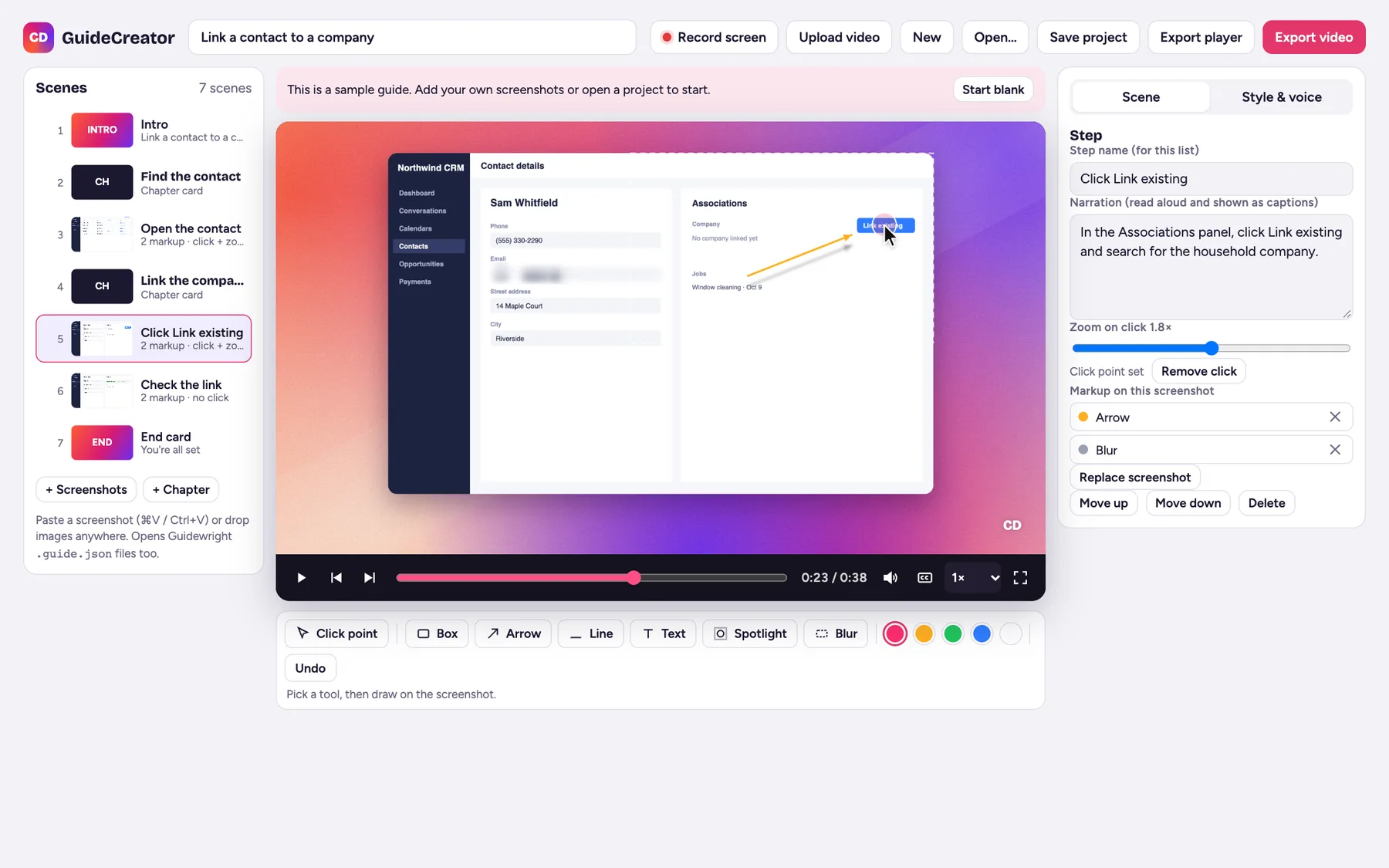Click the GuideCreator CD logo icon
The width and height of the screenshot is (1389, 868).
(x=39, y=37)
